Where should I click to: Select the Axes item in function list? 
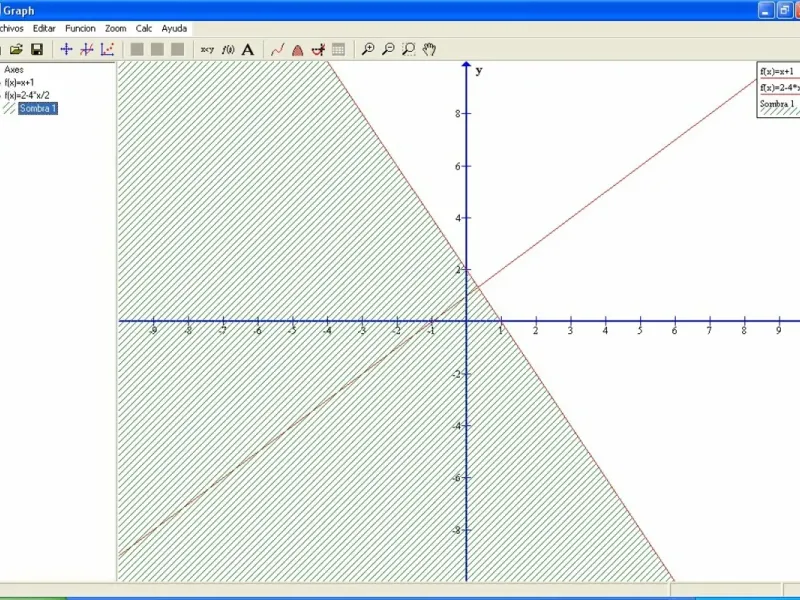[x=14, y=69]
